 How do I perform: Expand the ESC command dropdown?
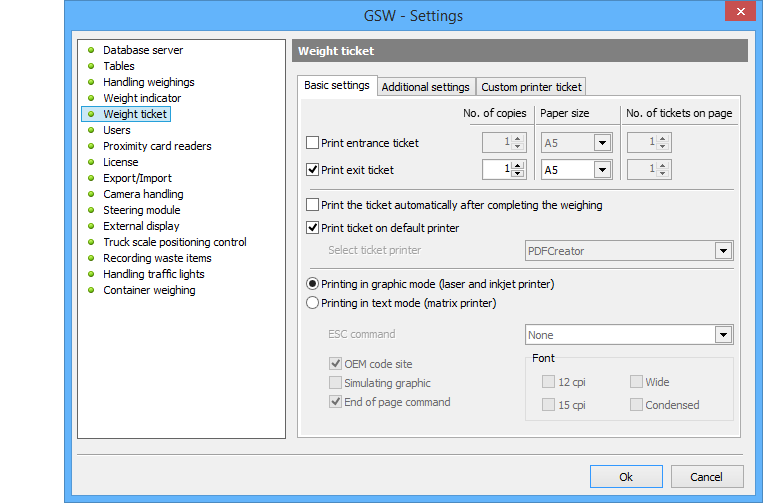coord(723,335)
